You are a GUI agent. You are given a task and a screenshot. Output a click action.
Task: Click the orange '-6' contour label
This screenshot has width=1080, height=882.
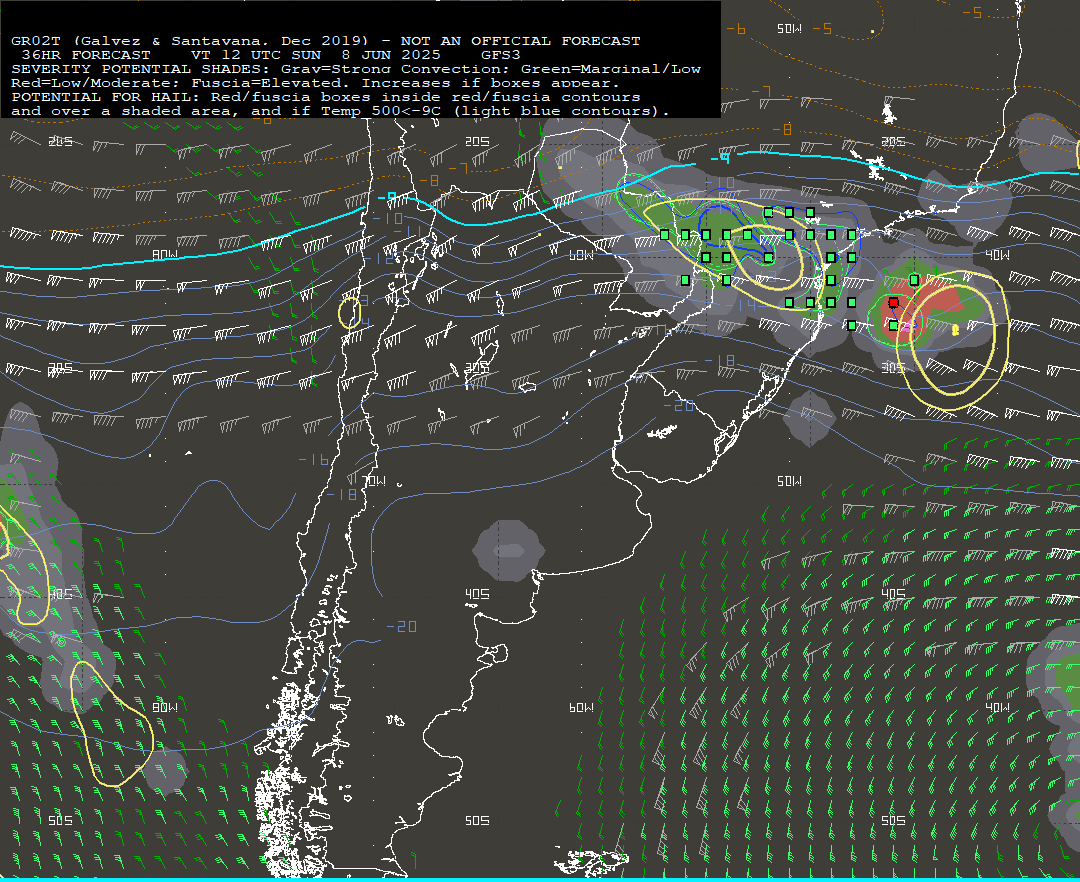pyautogui.click(x=736, y=29)
